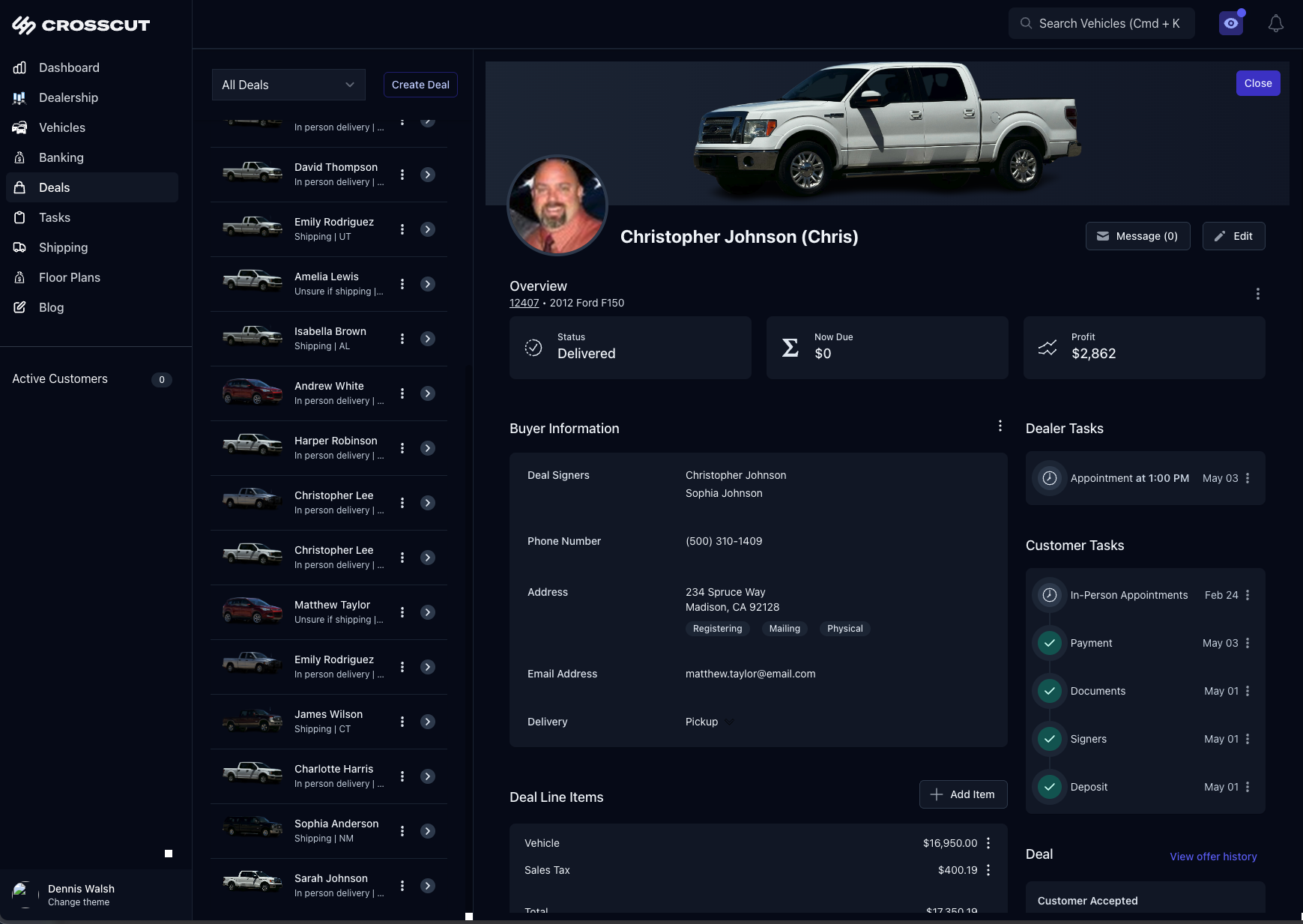This screenshot has width=1303, height=924.
Task: Open Amelia Lewis deal options menu
Action: [x=402, y=284]
